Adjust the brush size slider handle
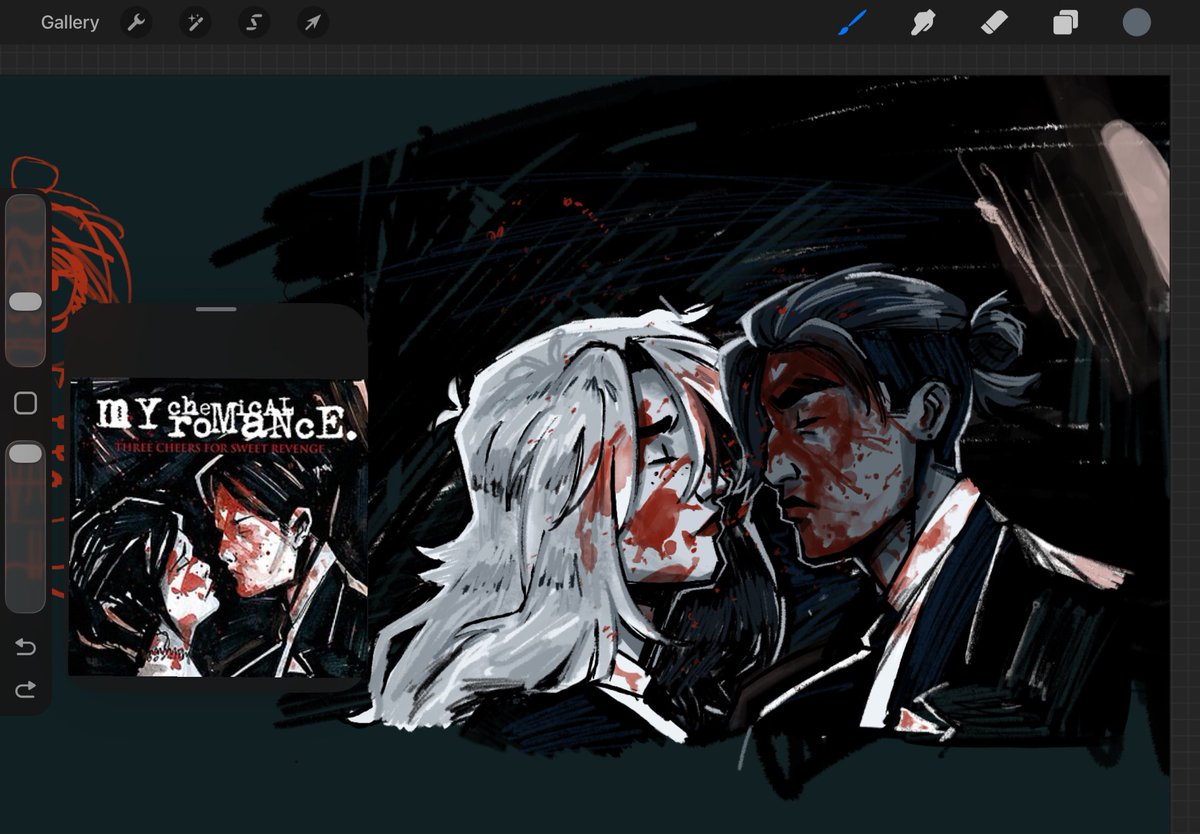 [25, 301]
